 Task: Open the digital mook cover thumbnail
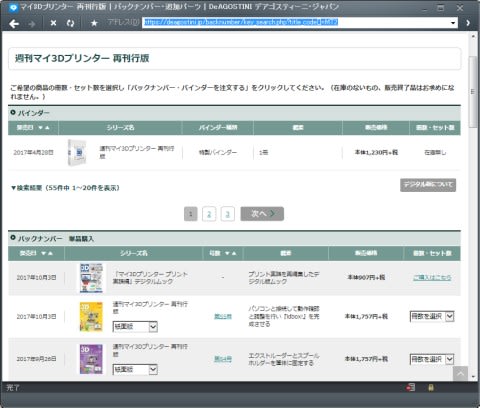coord(91,278)
